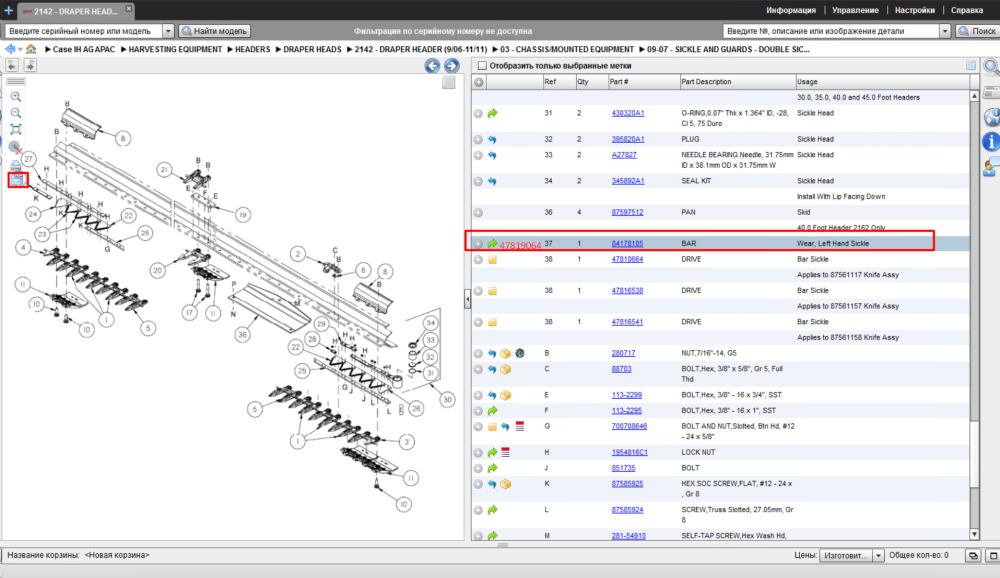Image resolution: width=1000 pixels, height=578 pixels.
Task: Click the parts list scroll-down arrow
Action: (x=974, y=535)
